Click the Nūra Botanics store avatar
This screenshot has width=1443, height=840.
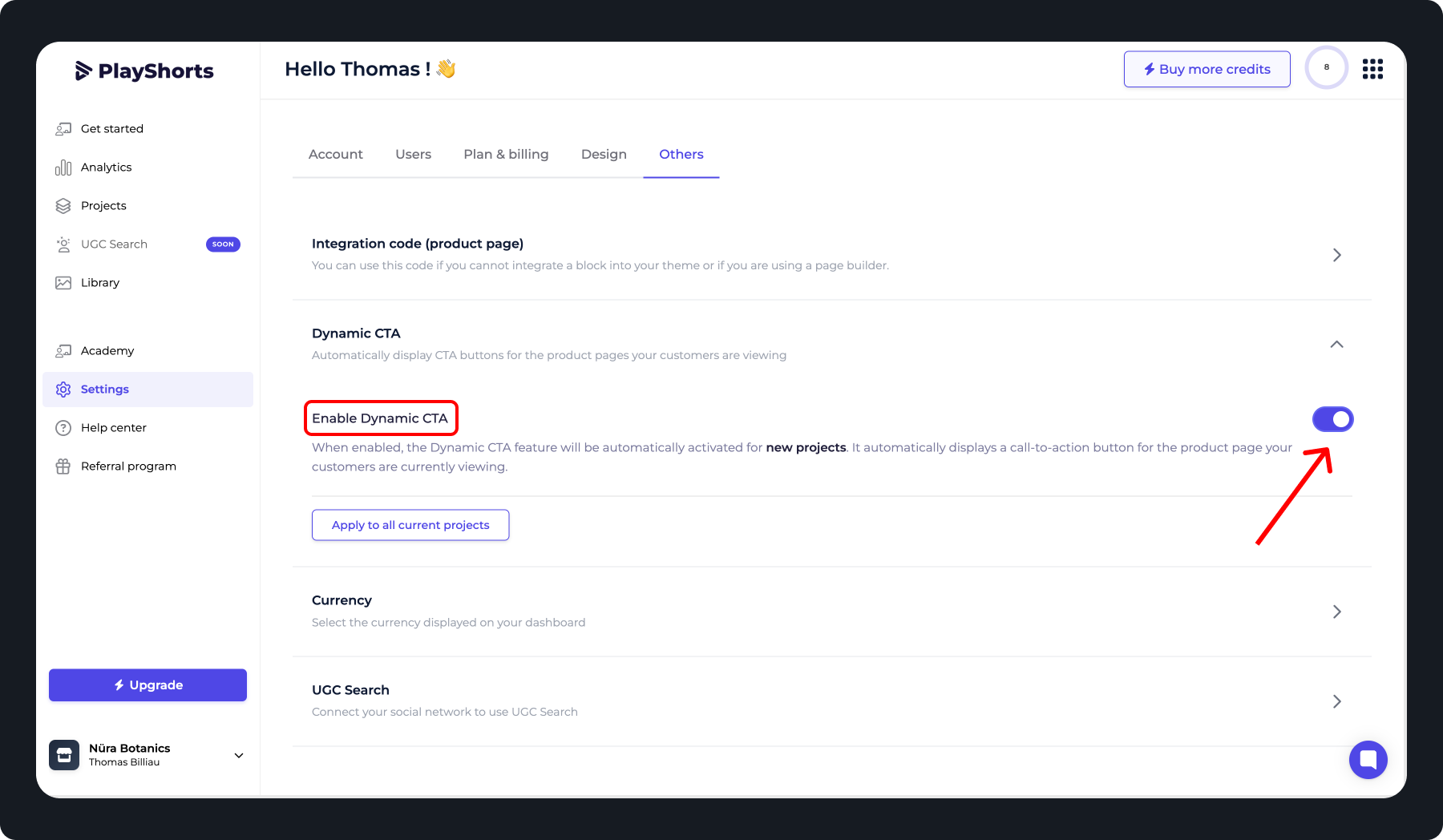click(64, 755)
